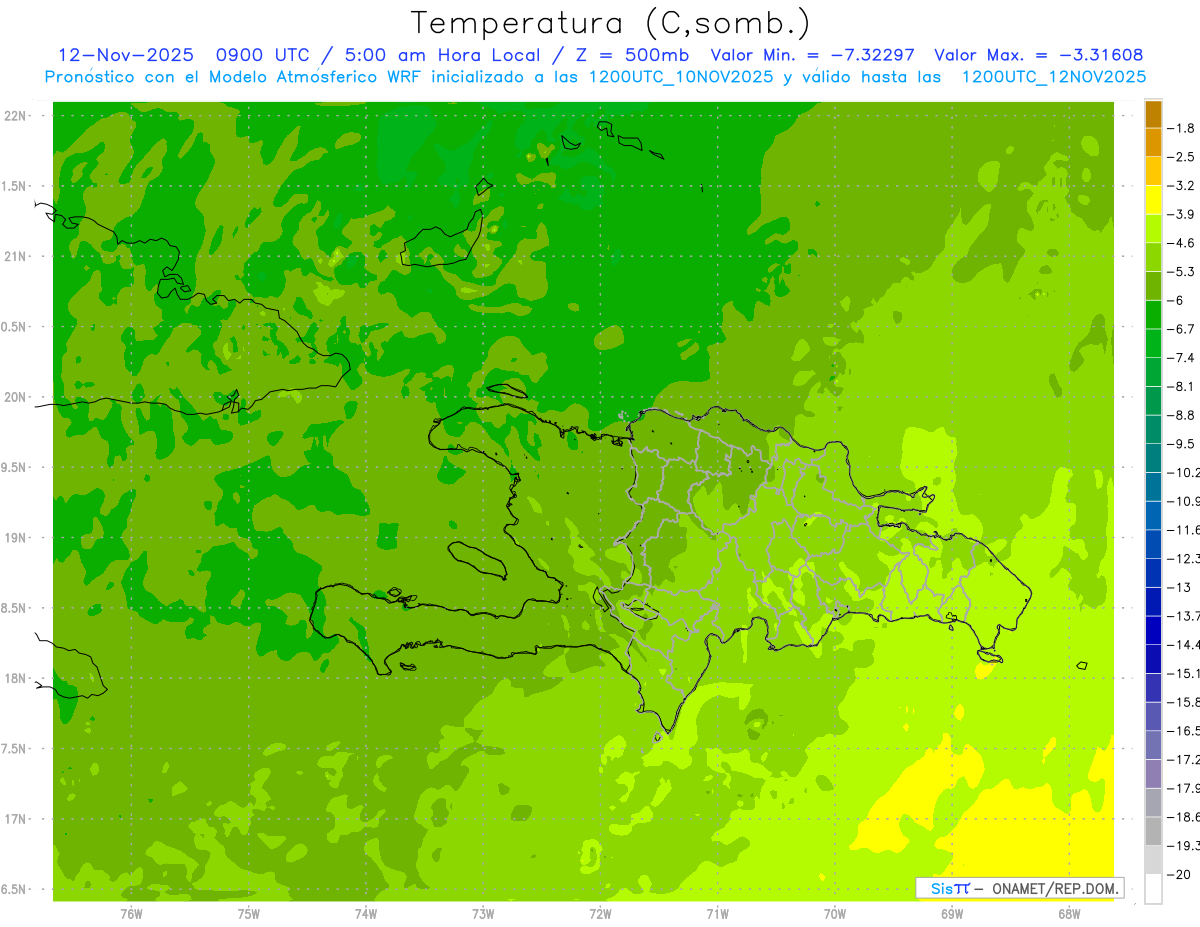Image resolution: width=1200 pixels, height=927 pixels.
Task: Click the legend value "-6.7"
Action: pos(1182,329)
